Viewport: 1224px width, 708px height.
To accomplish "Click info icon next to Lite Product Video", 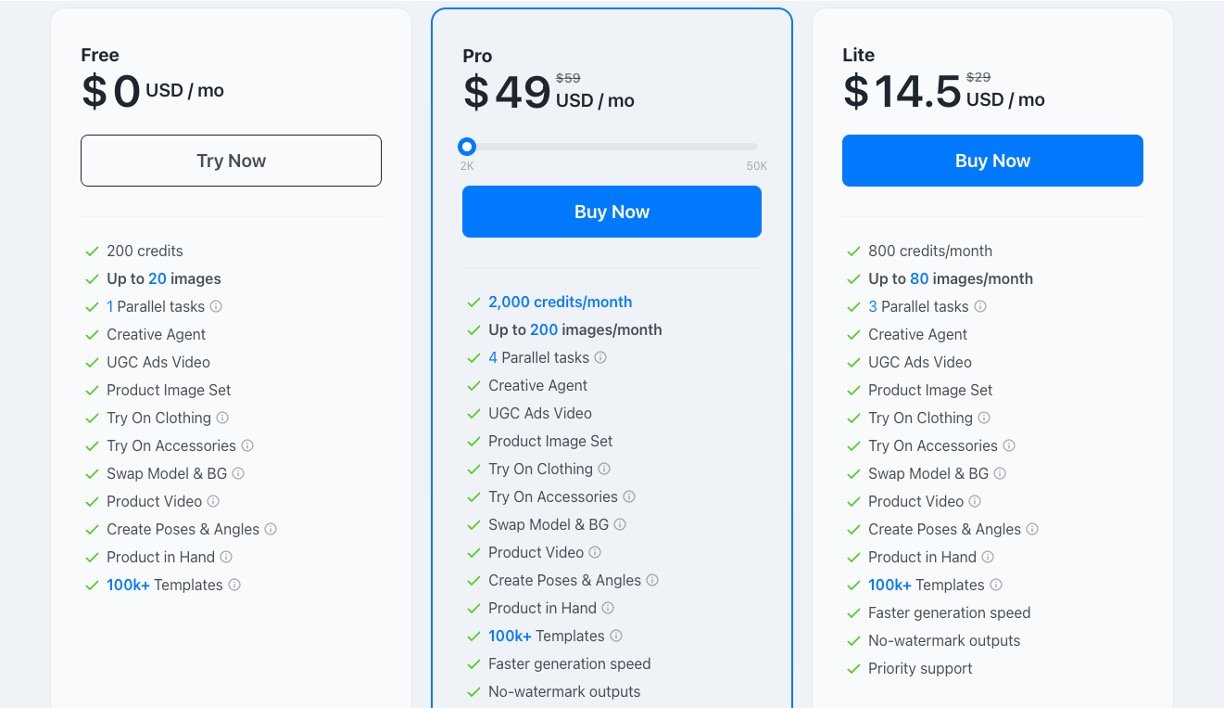I will pos(975,502).
